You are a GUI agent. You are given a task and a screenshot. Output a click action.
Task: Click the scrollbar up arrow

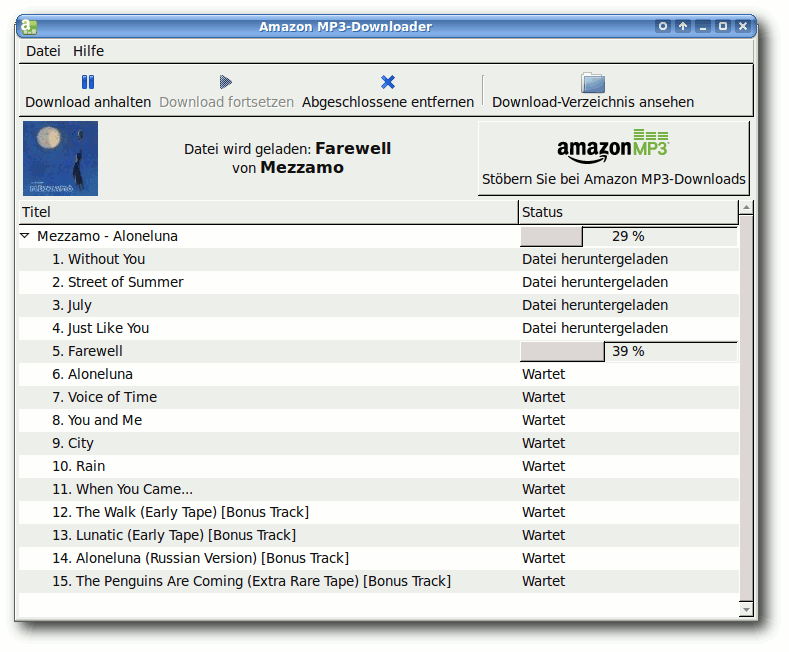pos(746,207)
